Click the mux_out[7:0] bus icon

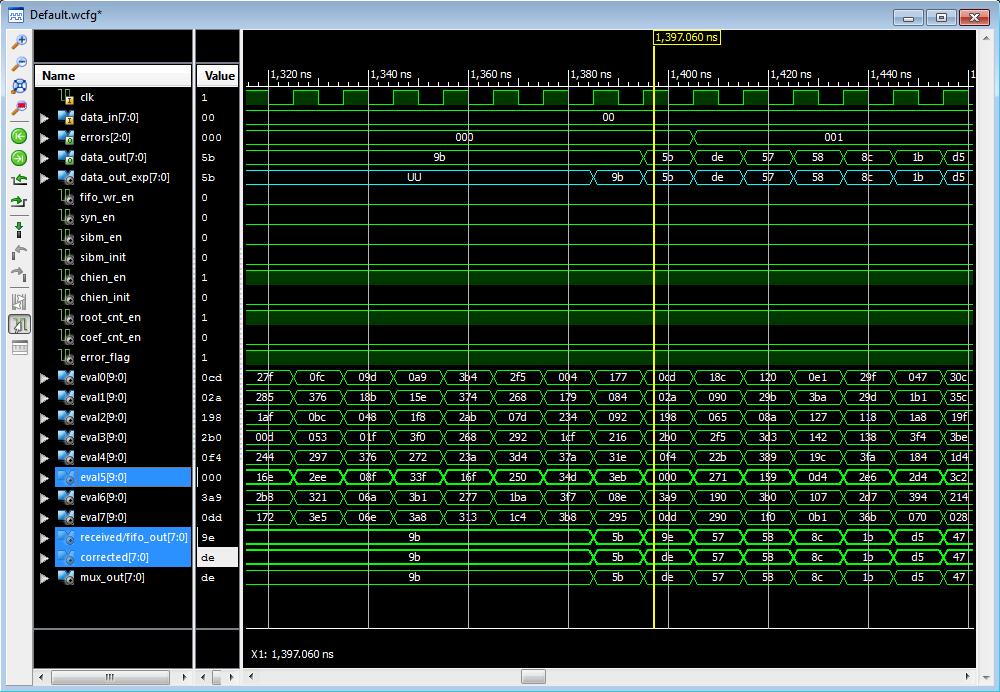(x=66, y=578)
